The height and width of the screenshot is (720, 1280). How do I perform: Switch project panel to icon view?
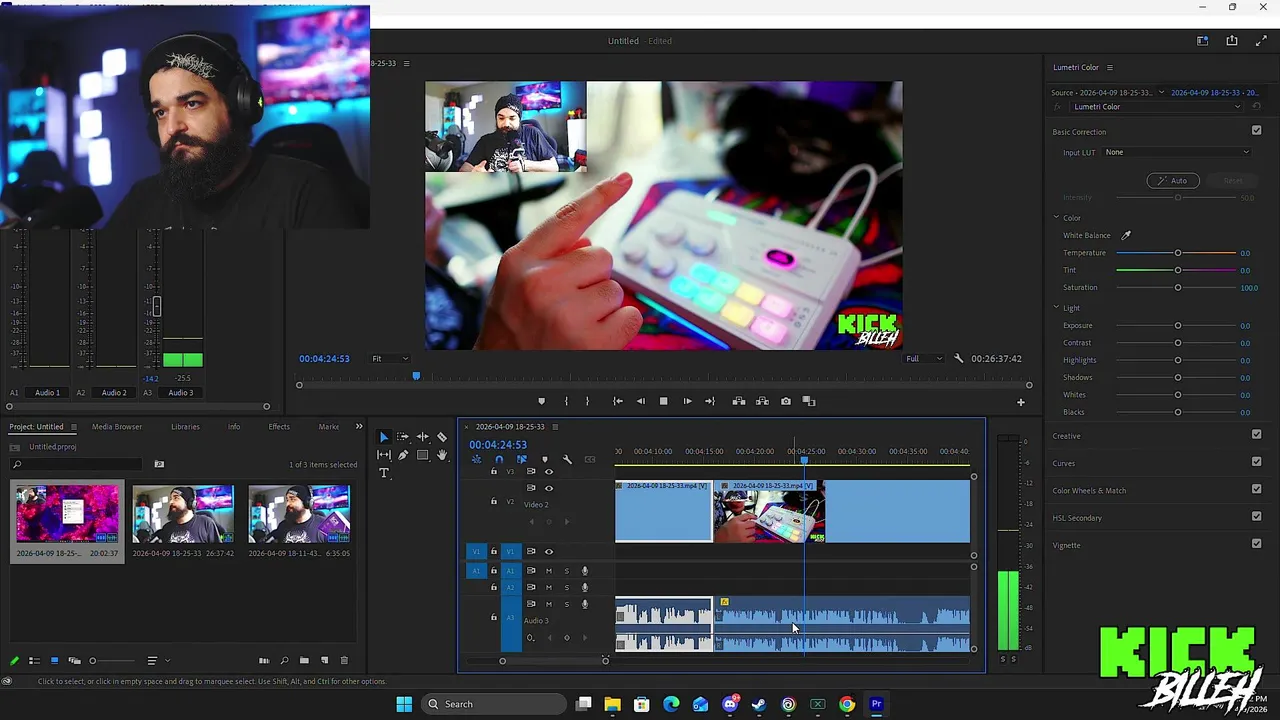[x=54, y=660]
